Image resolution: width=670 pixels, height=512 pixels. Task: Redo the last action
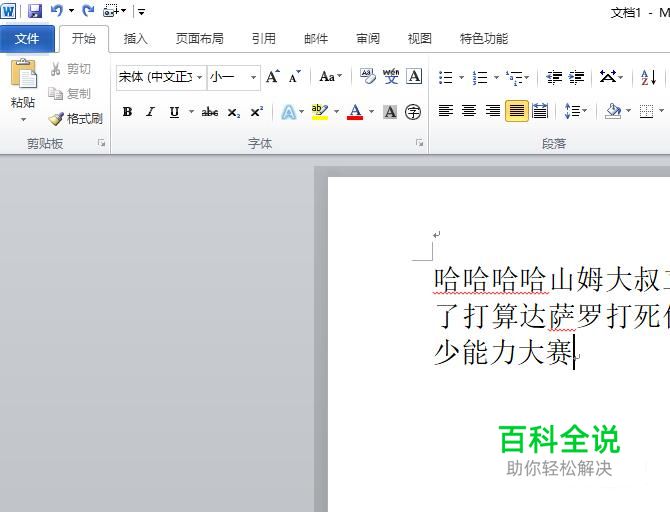pyautogui.click(x=88, y=10)
